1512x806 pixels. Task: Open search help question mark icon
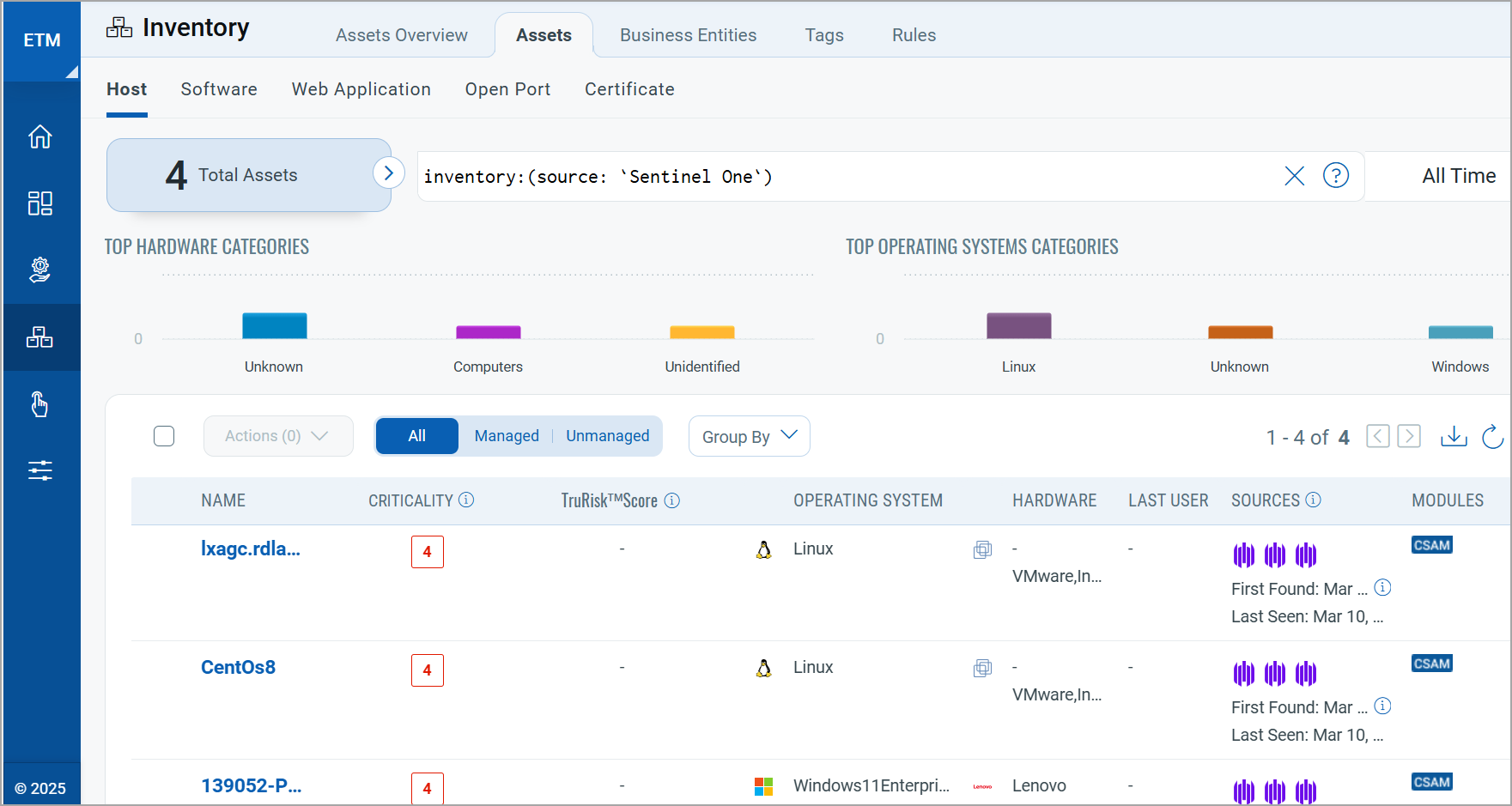pyautogui.click(x=1335, y=175)
